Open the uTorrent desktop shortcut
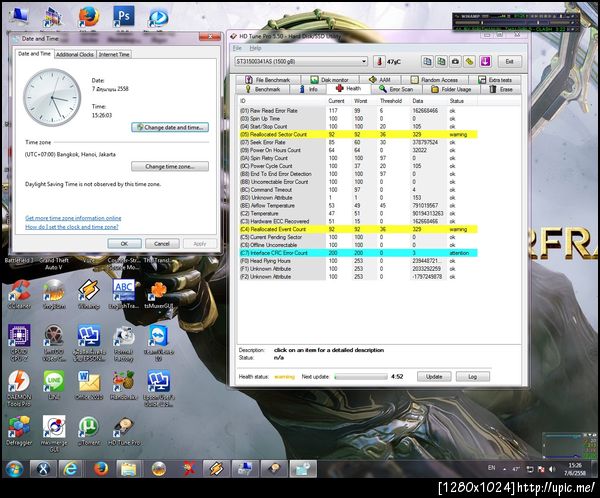The height and width of the screenshot is (498, 600). pyautogui.click(x=89, y=431)
